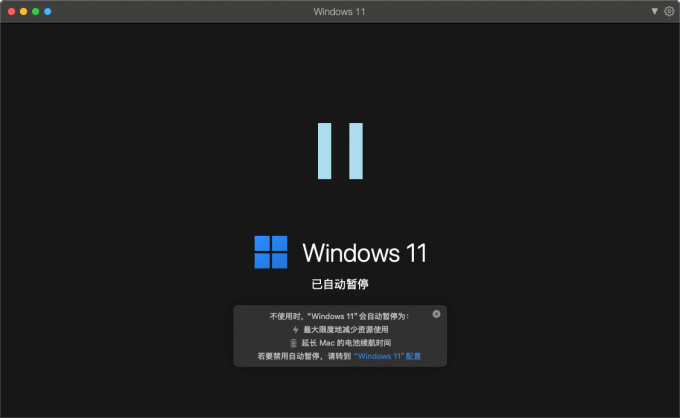Open the "Windows 11" 配置 link
Screen dimensions: 680x418
pos(387,356)
